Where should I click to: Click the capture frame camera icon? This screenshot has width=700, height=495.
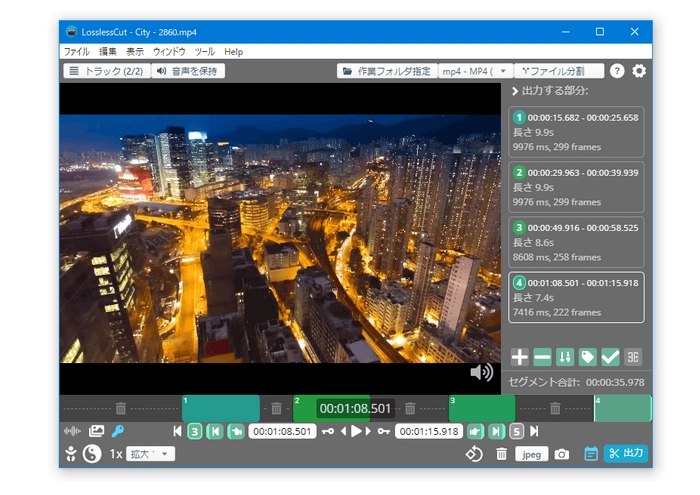point(562,454)
